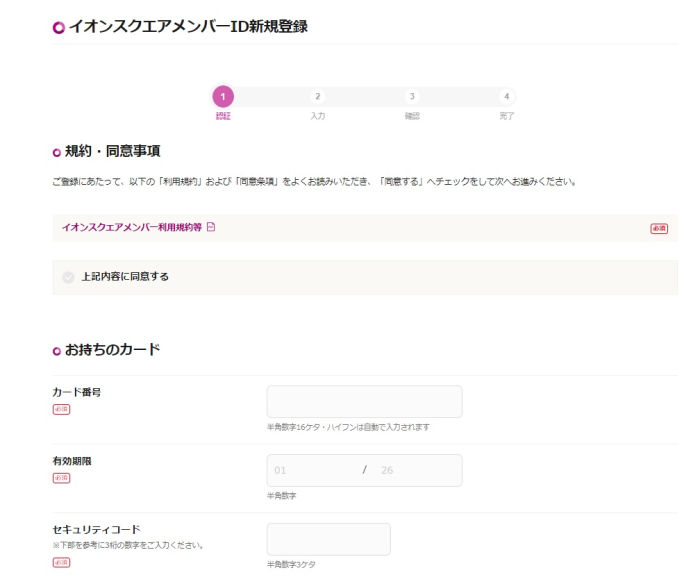Image resolution: width=700 pixels, height=581 pixels.
Task: Click the pink circle icon beside page title
Action: 58,28
